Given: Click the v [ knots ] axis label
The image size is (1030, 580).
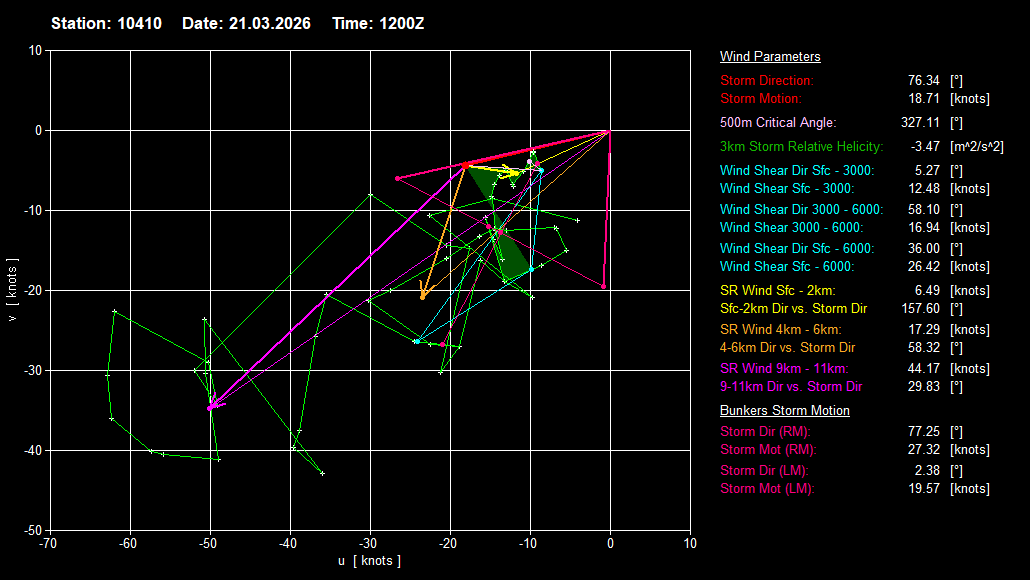Looking at the screenshot, I should tap(12, 290).
